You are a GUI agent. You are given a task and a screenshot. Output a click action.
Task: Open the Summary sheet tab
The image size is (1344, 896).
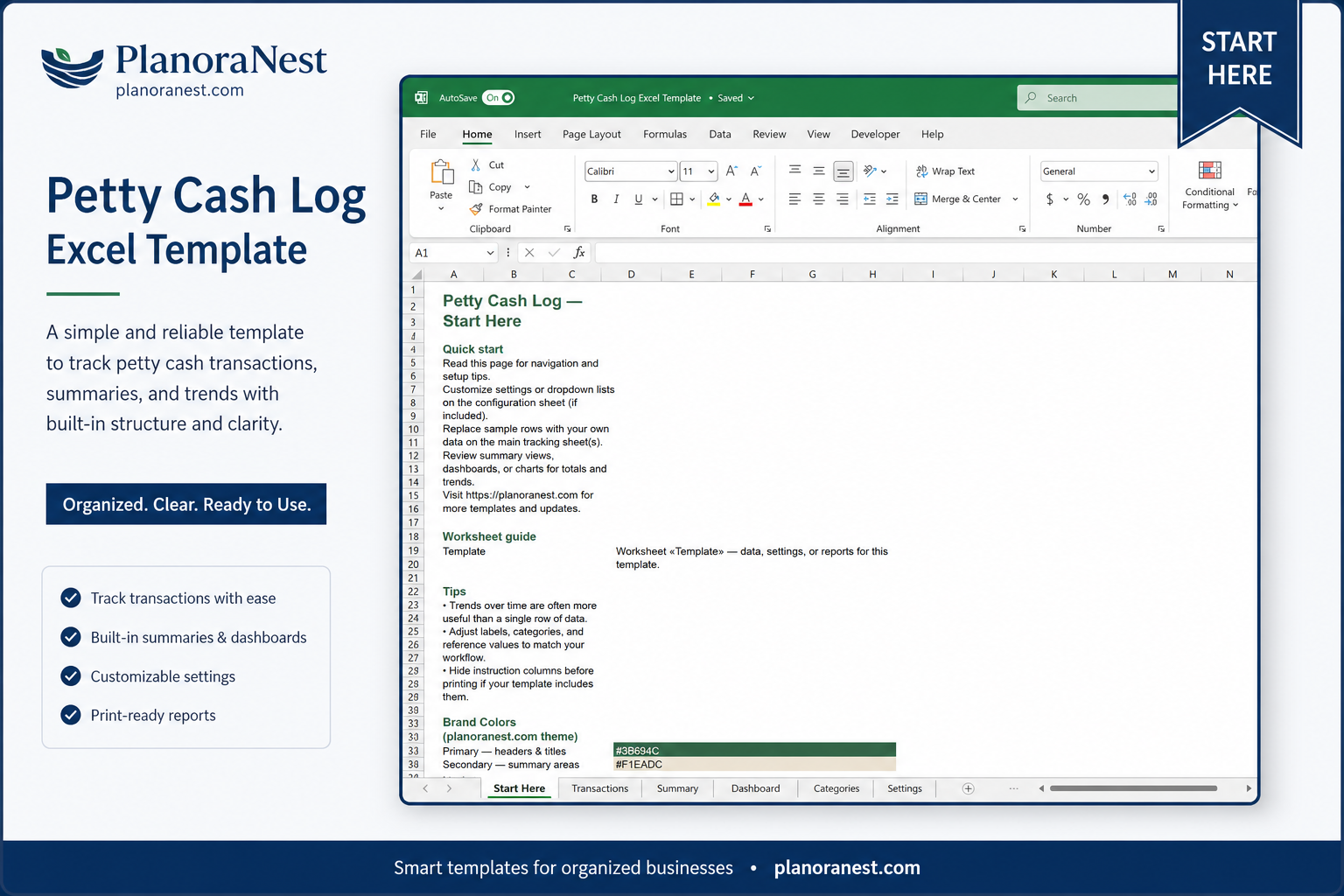click(677, 788)
